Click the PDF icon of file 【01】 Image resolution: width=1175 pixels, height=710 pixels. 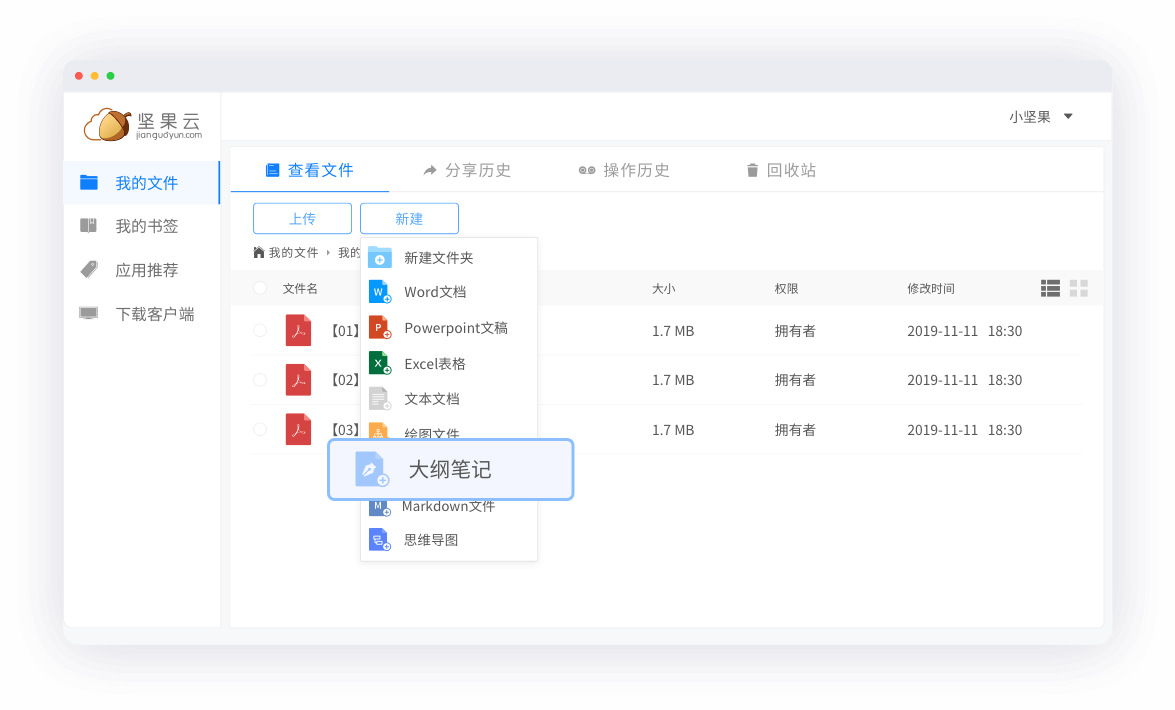tap(298, 330)
